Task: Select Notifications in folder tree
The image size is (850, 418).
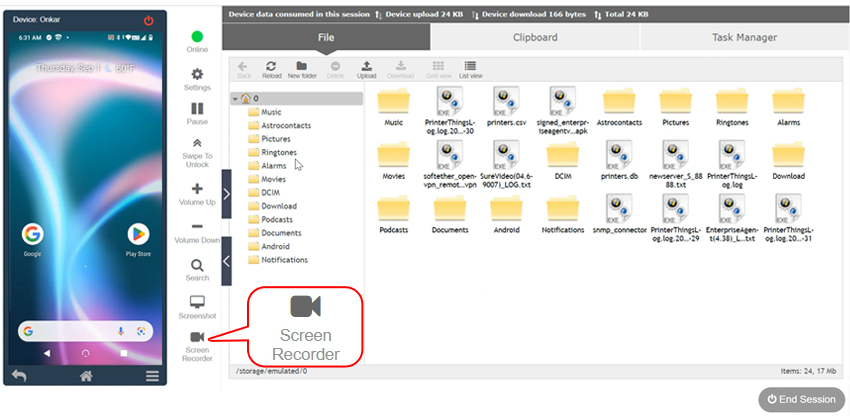Action: point(284,260)
